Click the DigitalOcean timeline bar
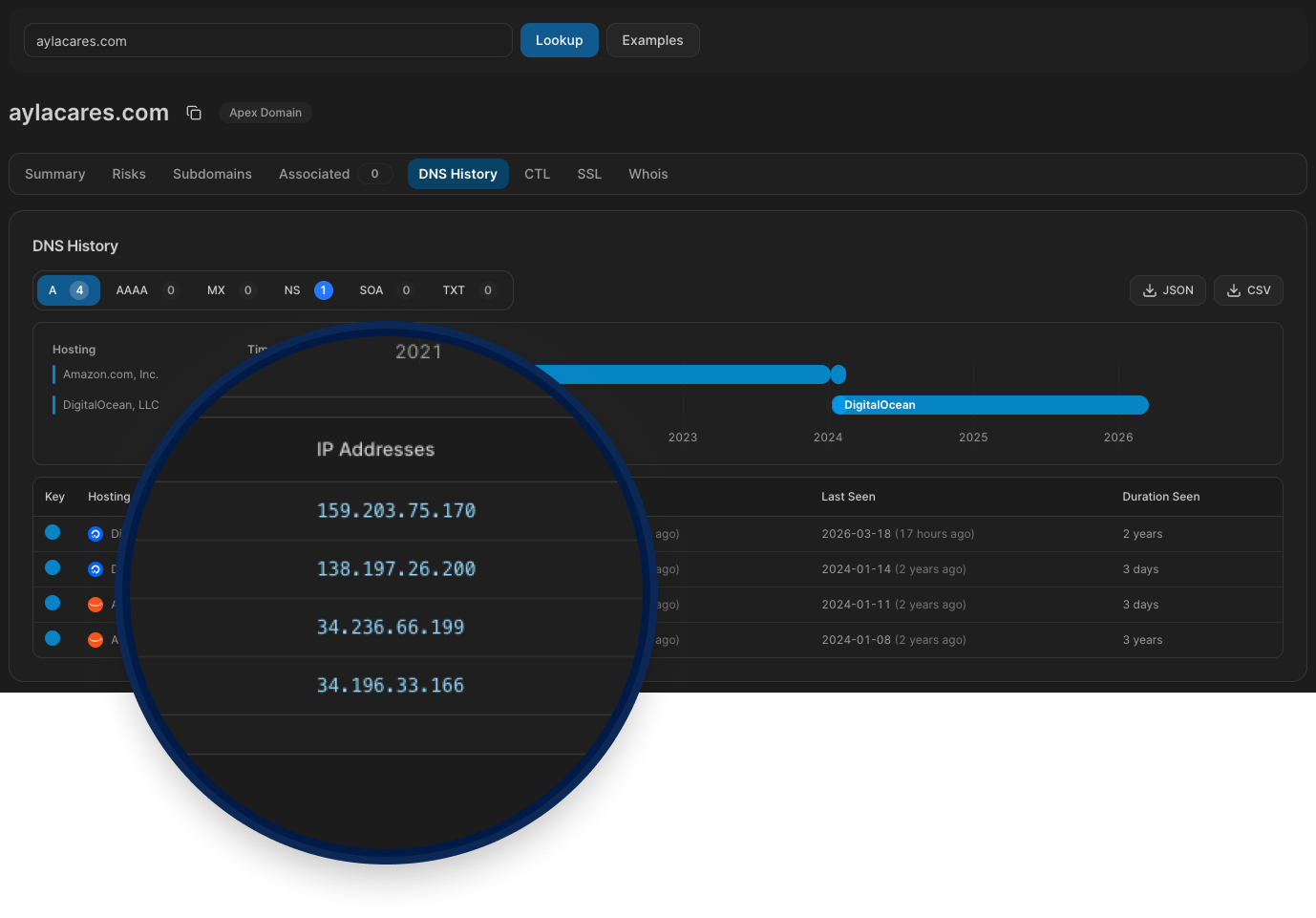Image resolution: width=1316 pixels, height=918 pixels. point(989,405)
